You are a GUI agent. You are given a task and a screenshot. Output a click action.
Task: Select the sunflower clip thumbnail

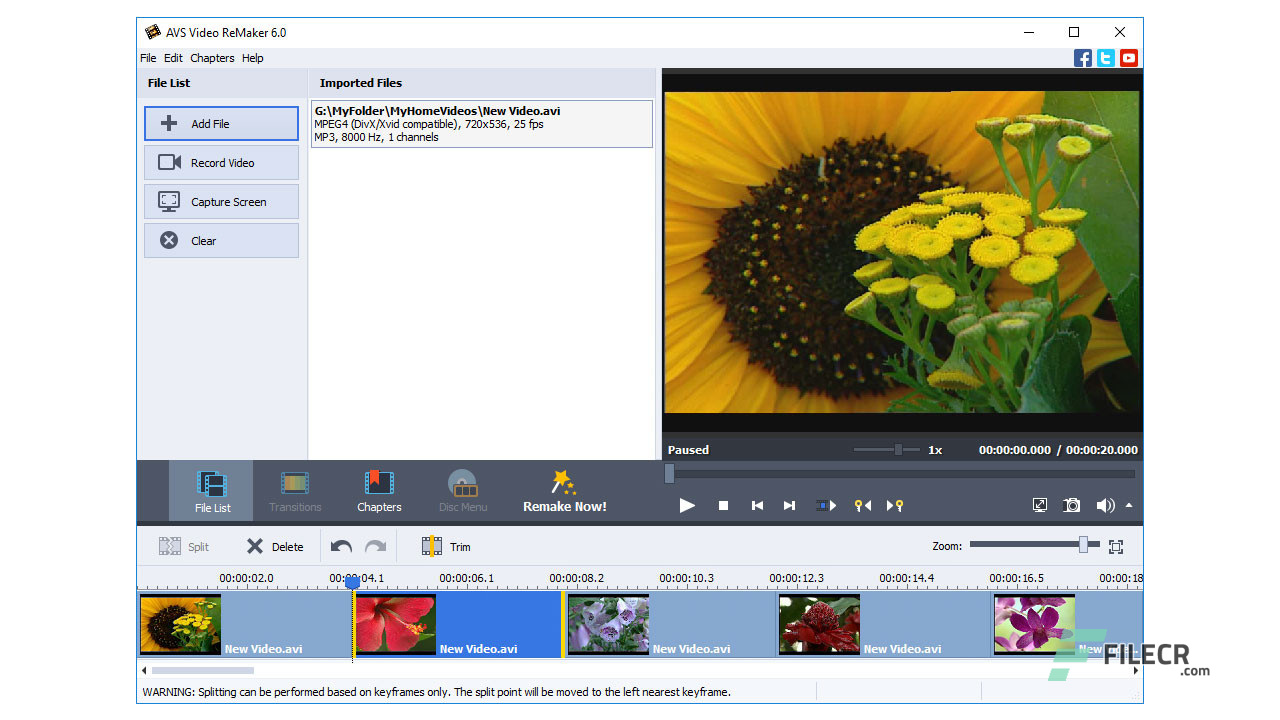tap(181, 625)
